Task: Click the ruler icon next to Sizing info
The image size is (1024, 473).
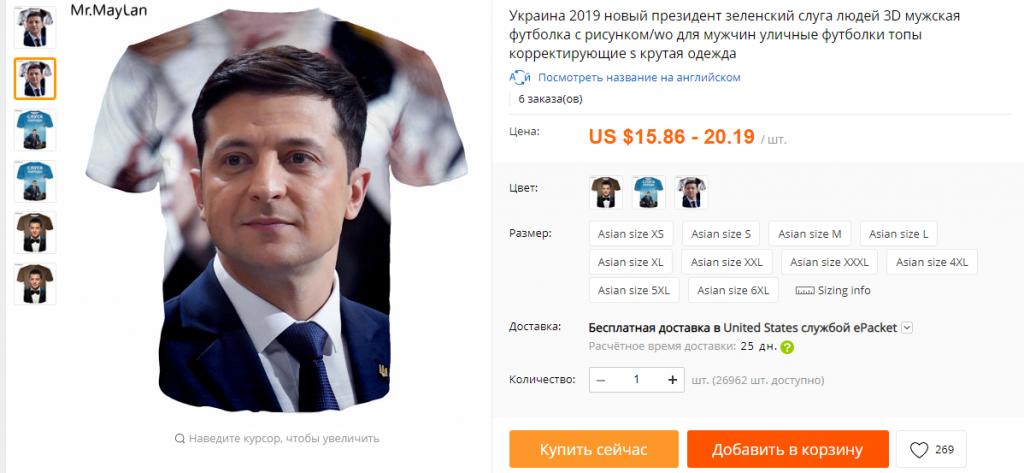Action: [x=805, y=291]
